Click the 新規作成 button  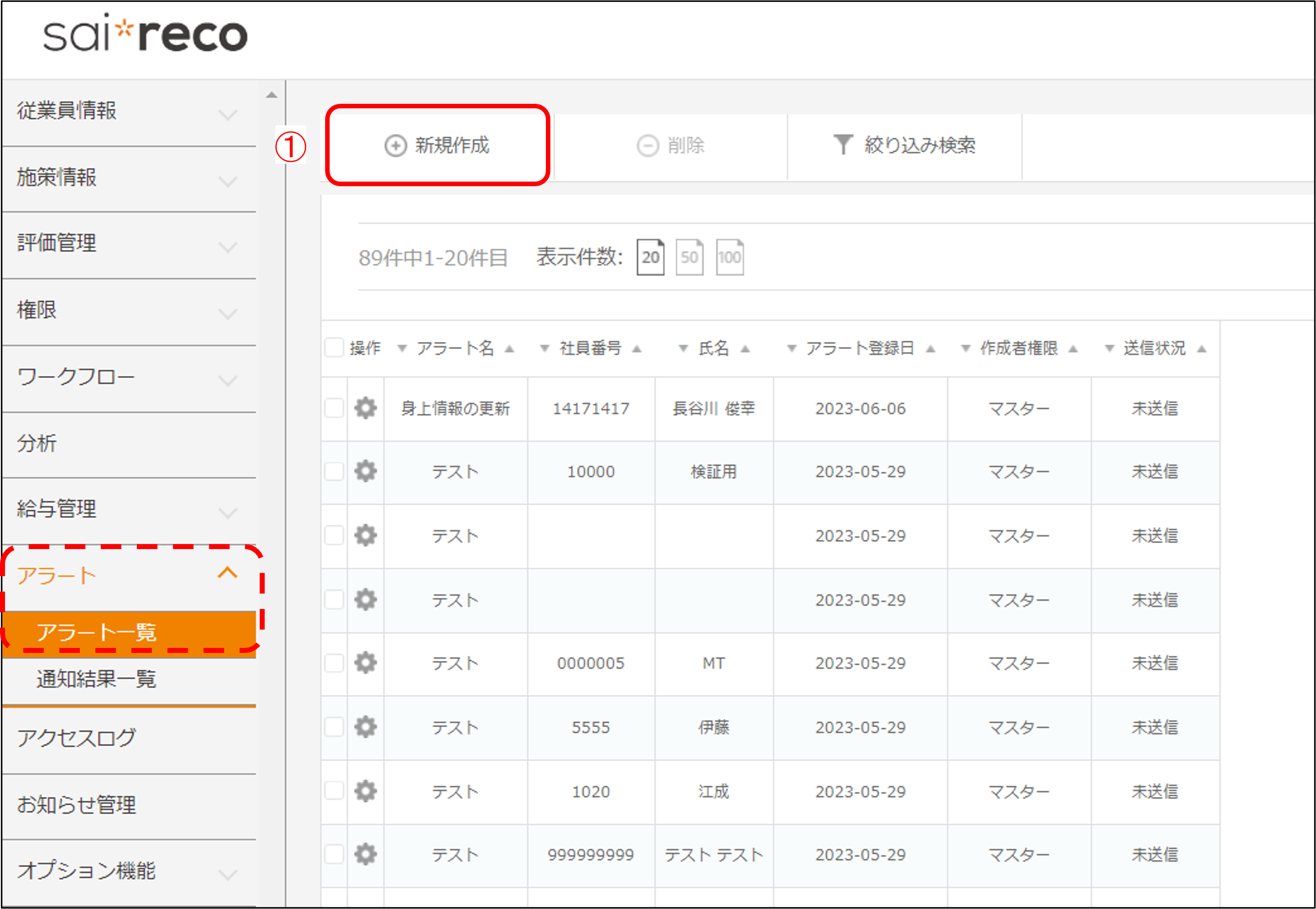437,145
